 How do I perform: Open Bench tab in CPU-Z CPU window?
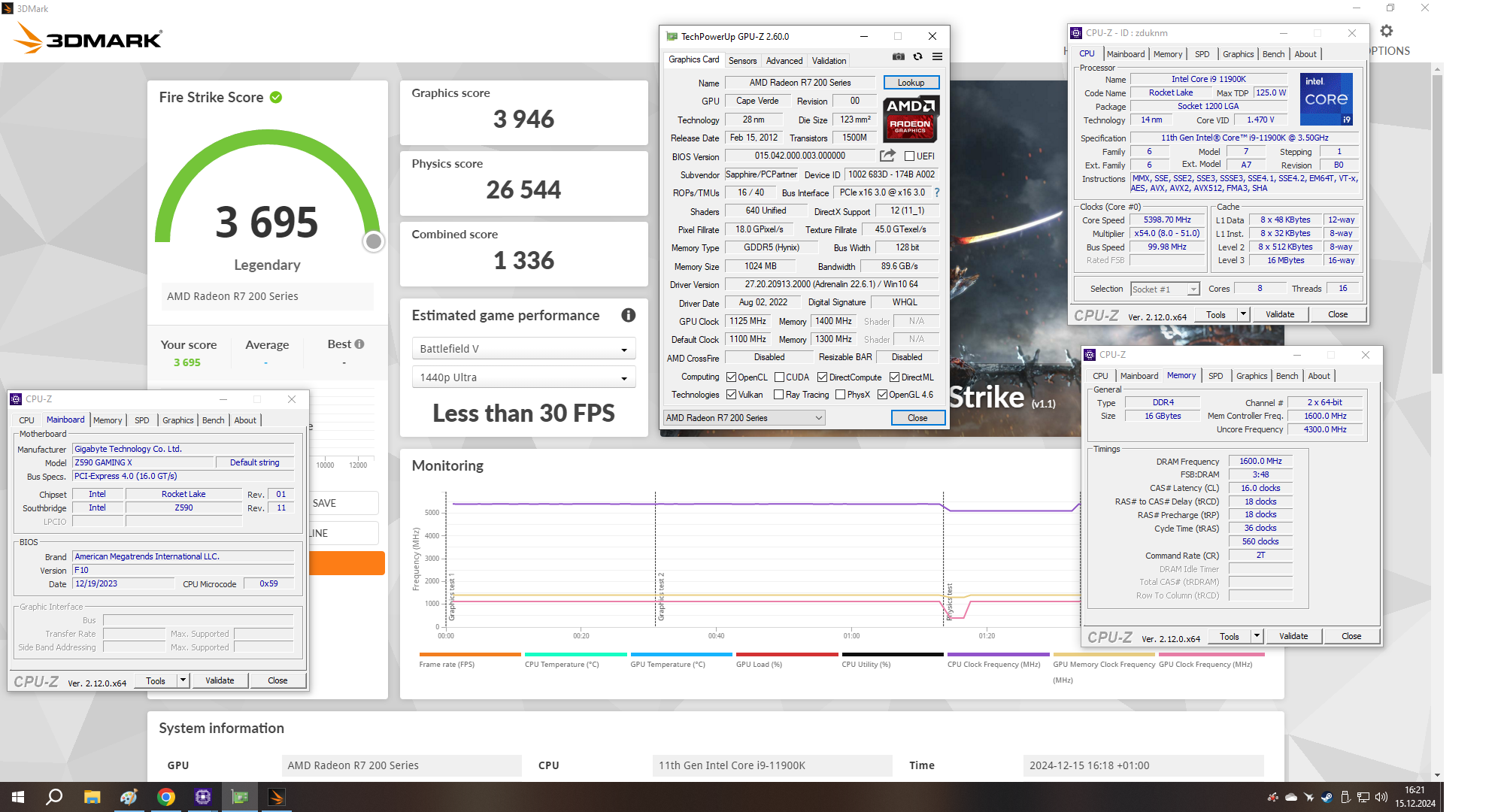1273,54
